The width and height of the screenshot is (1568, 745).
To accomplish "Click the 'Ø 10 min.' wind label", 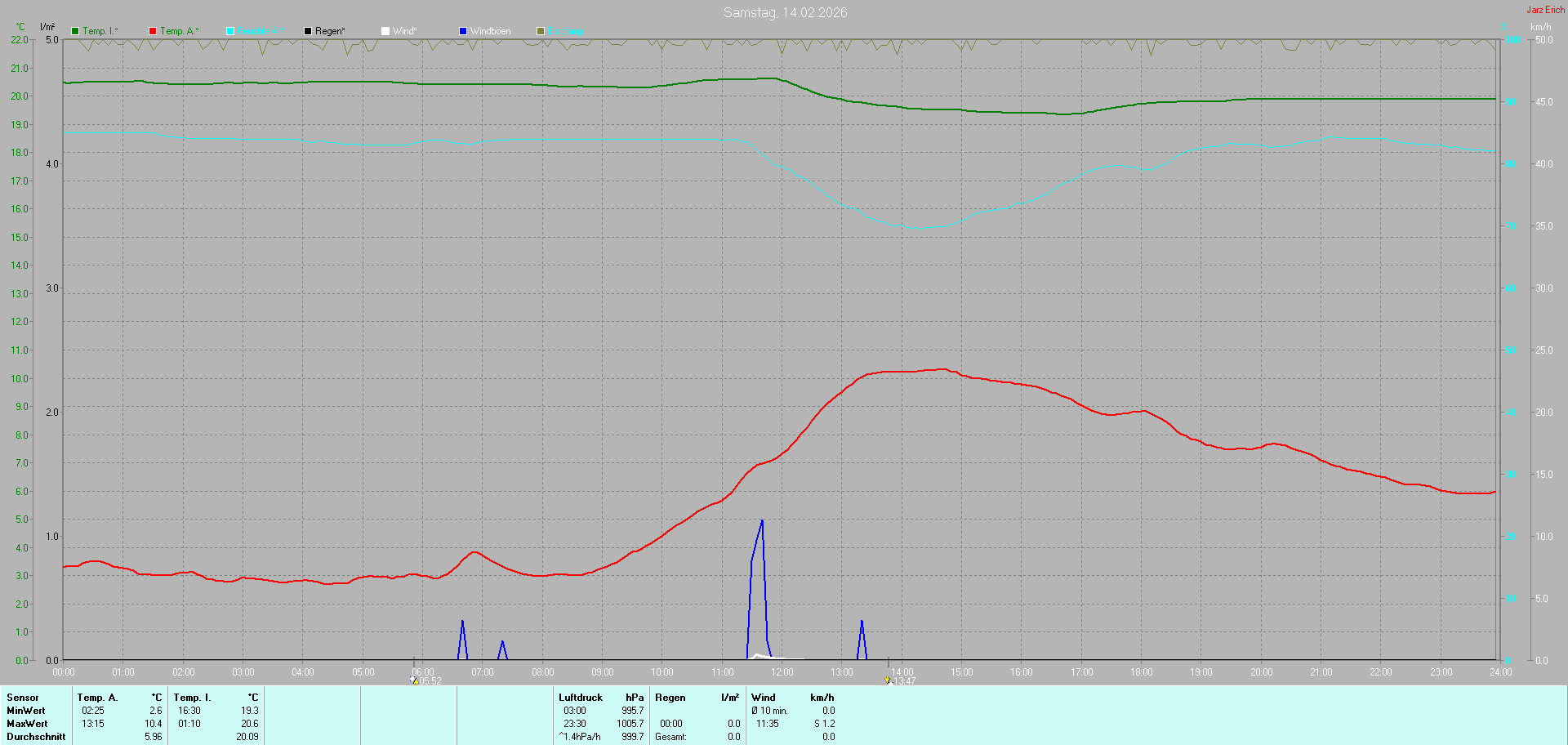I will 769,711.
